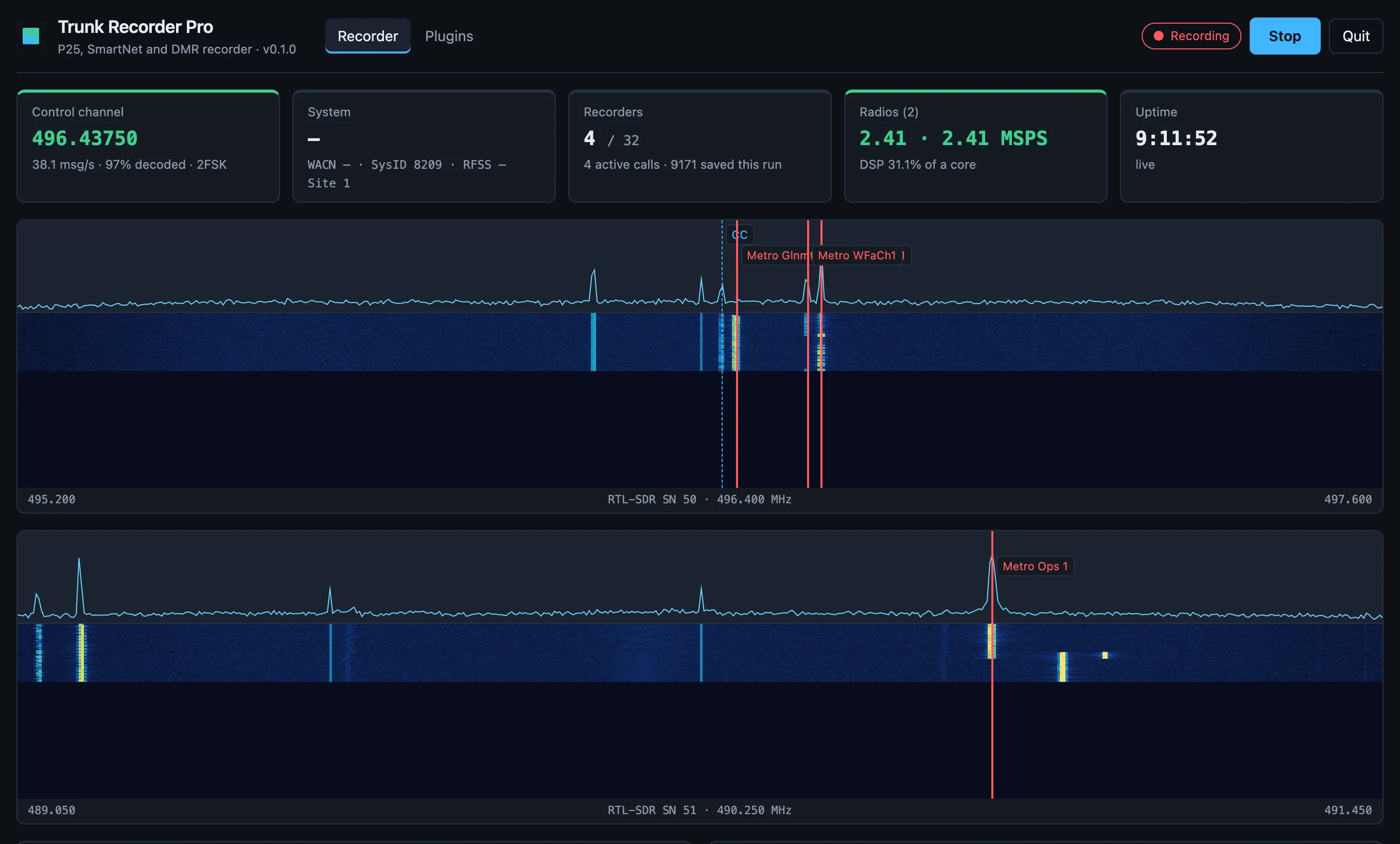
Task: Click control channel frequency 496.43750
Action: tap(84, 138)
